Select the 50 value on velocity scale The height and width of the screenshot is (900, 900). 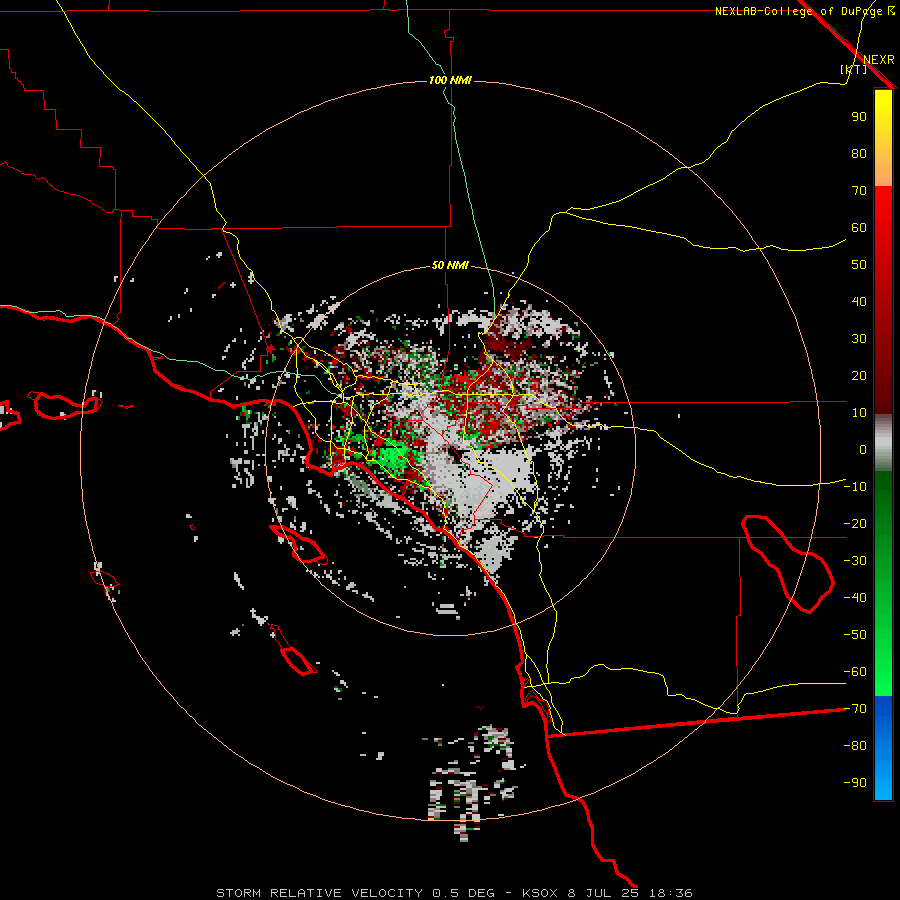pos(859,265)
